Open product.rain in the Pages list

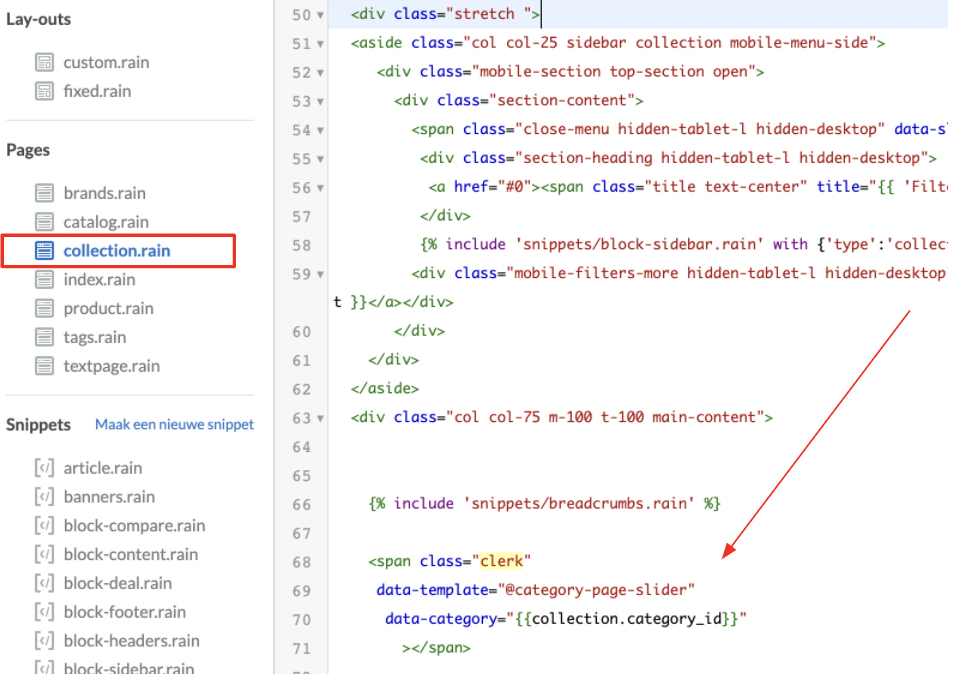(108, 309)
